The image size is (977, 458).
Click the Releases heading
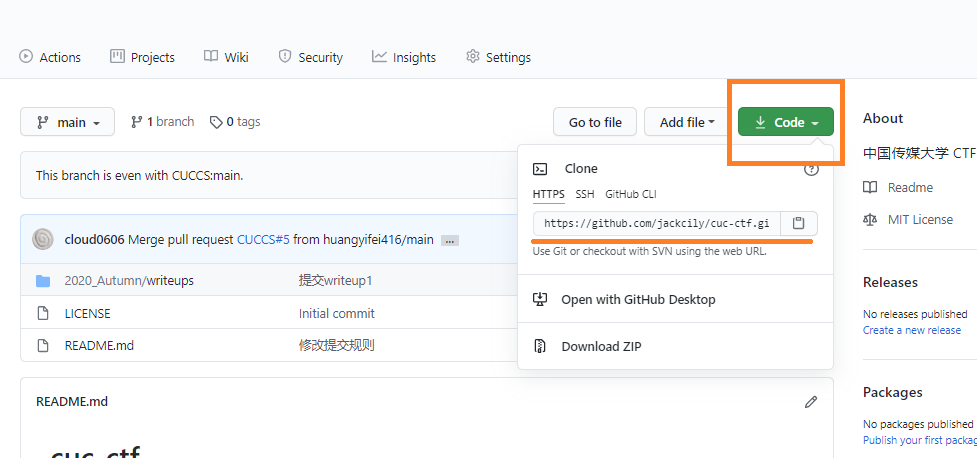[890, 282]
